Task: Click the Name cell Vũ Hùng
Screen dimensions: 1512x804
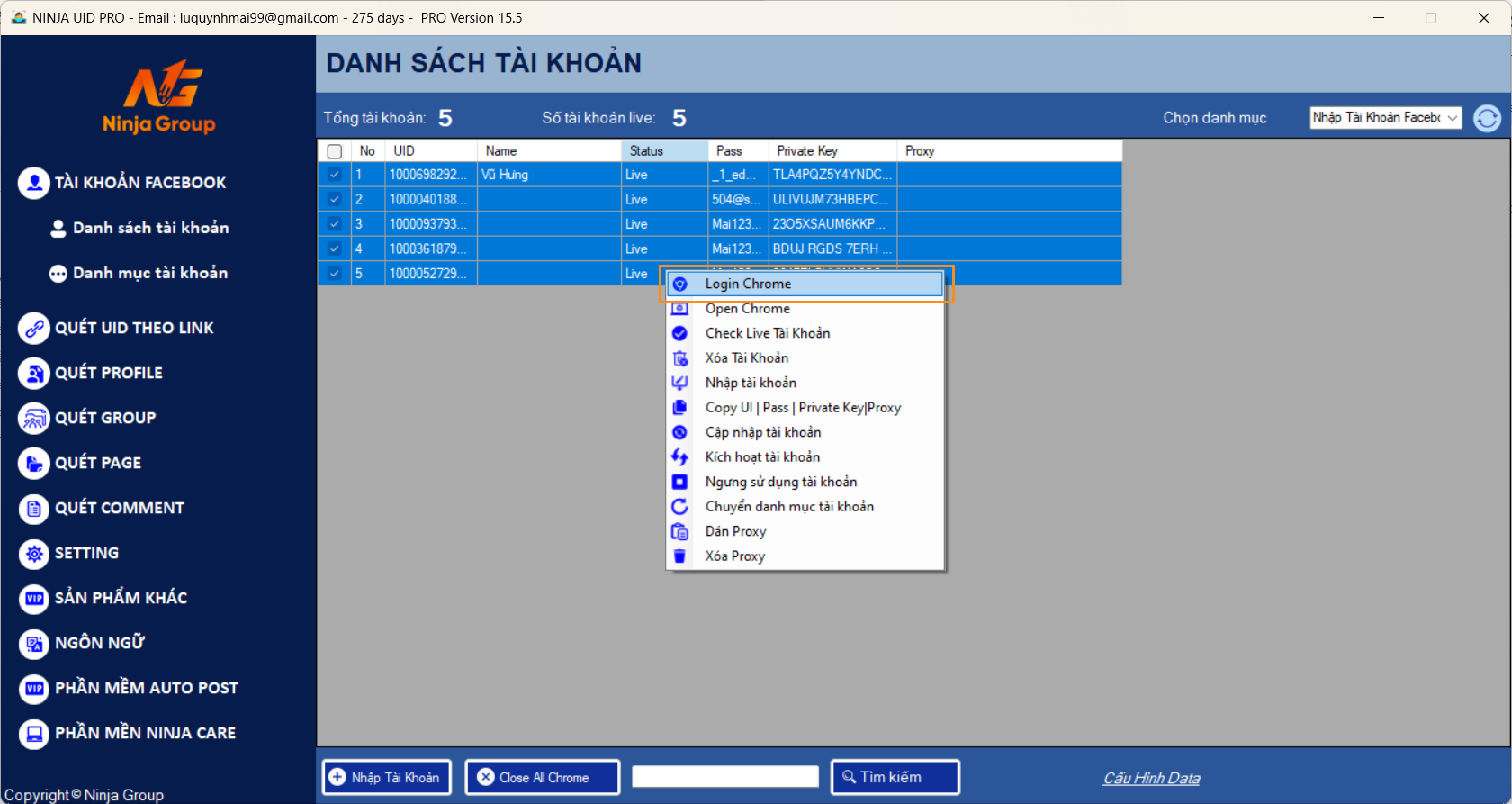Action: pyautogui.click(x=549, y=175)
